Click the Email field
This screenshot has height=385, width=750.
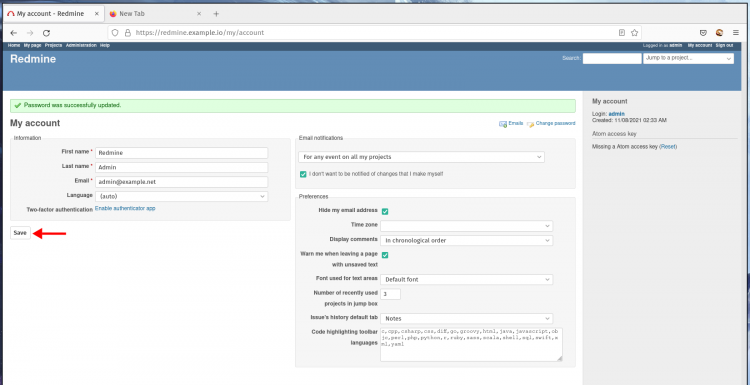[181, 182]
